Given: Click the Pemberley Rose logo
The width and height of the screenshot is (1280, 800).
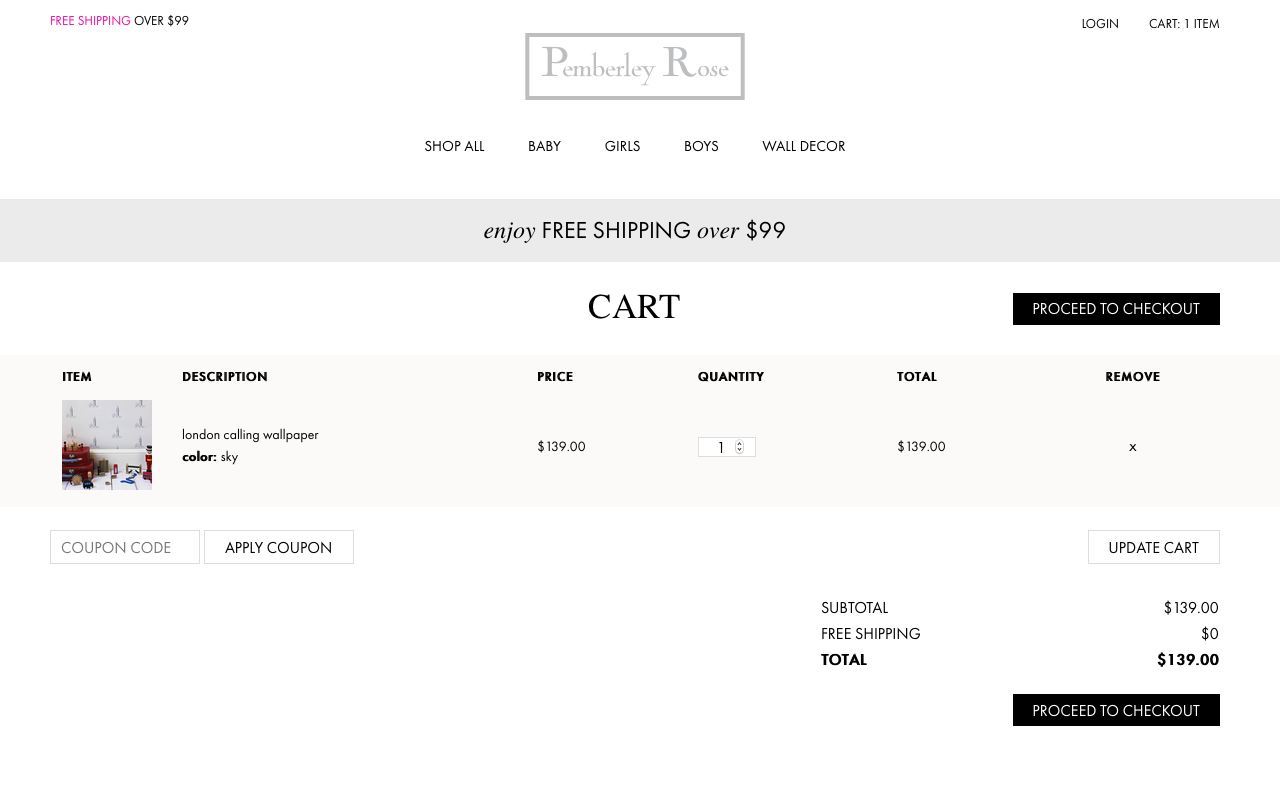Looking at the screenshot, I should coord(634,66).
